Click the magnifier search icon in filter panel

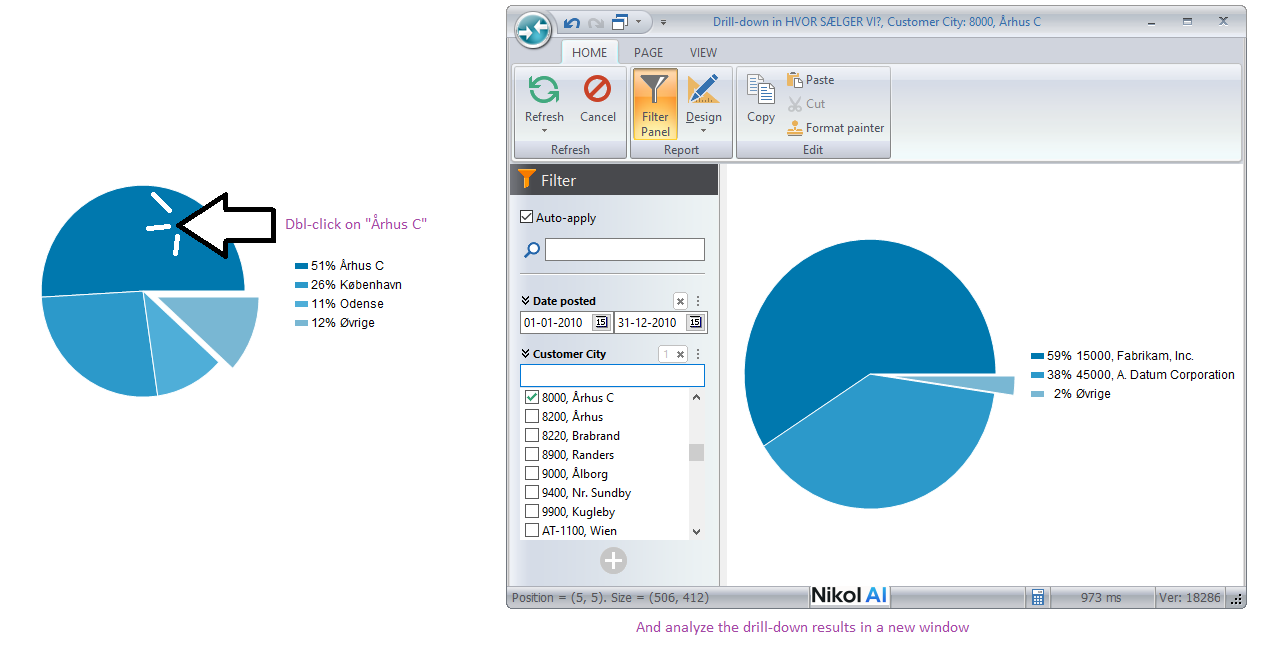pos(532,250)
